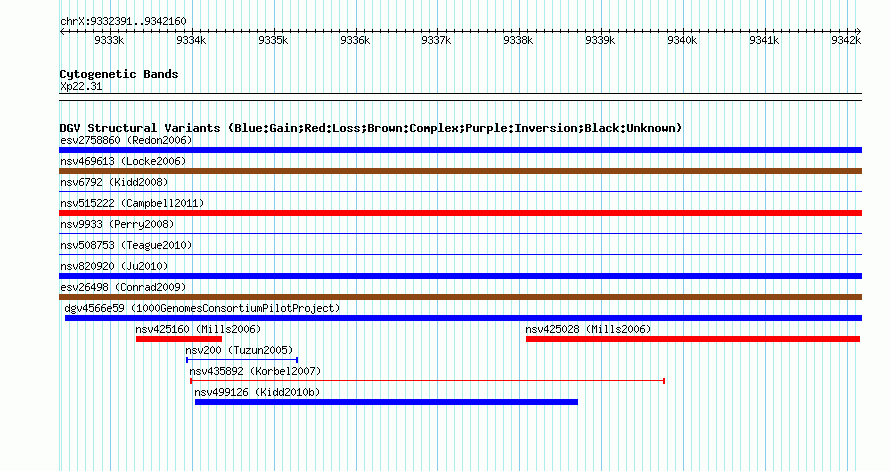Click the nsv820920 (Ju2010) blue bar

460,276
